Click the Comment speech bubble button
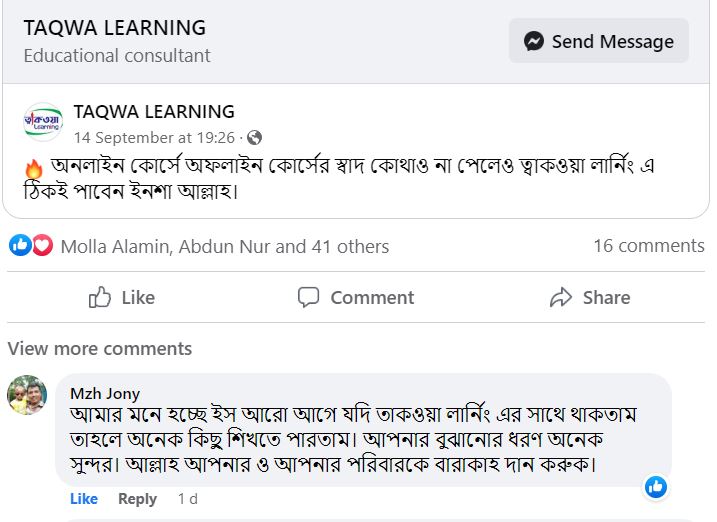717x522 pixels. (355, 297)
